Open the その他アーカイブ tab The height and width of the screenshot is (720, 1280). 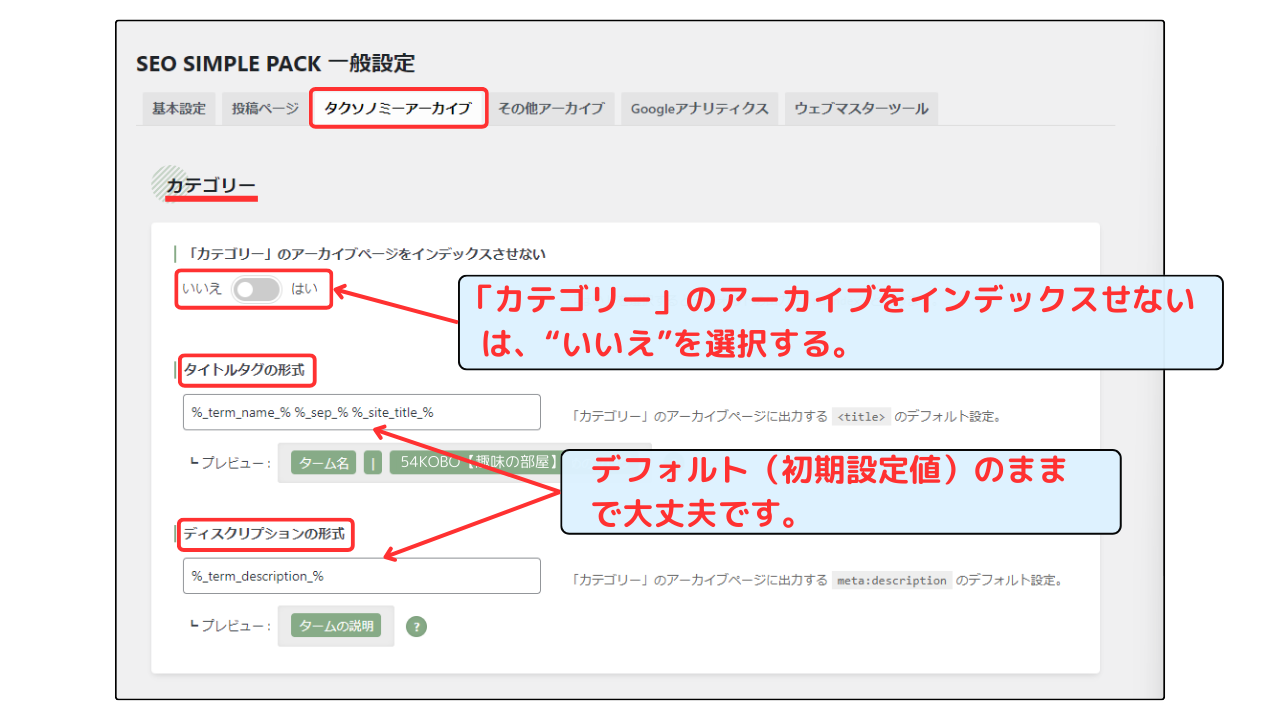(x=551, y=109)
